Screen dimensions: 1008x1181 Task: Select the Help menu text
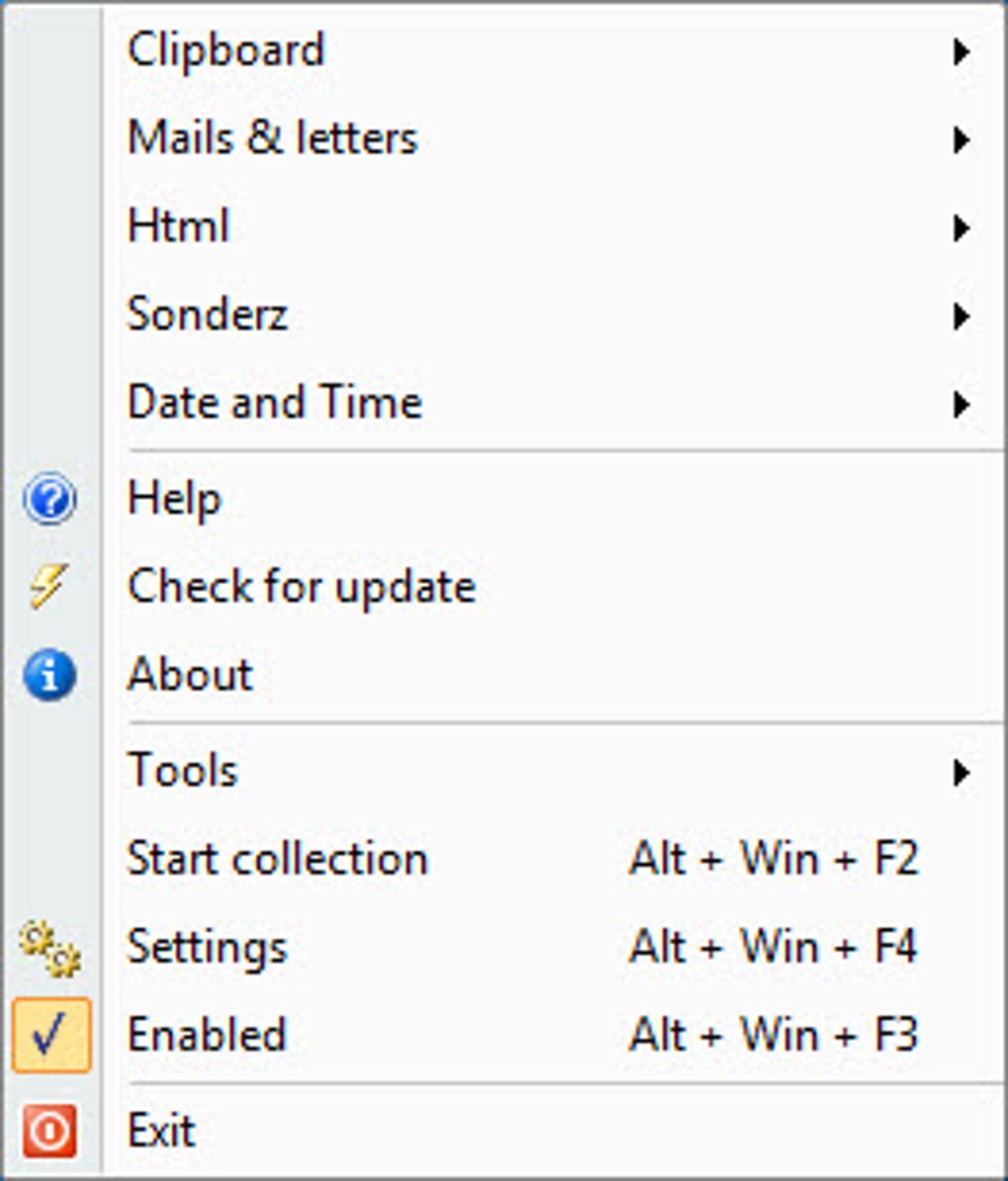175,500
